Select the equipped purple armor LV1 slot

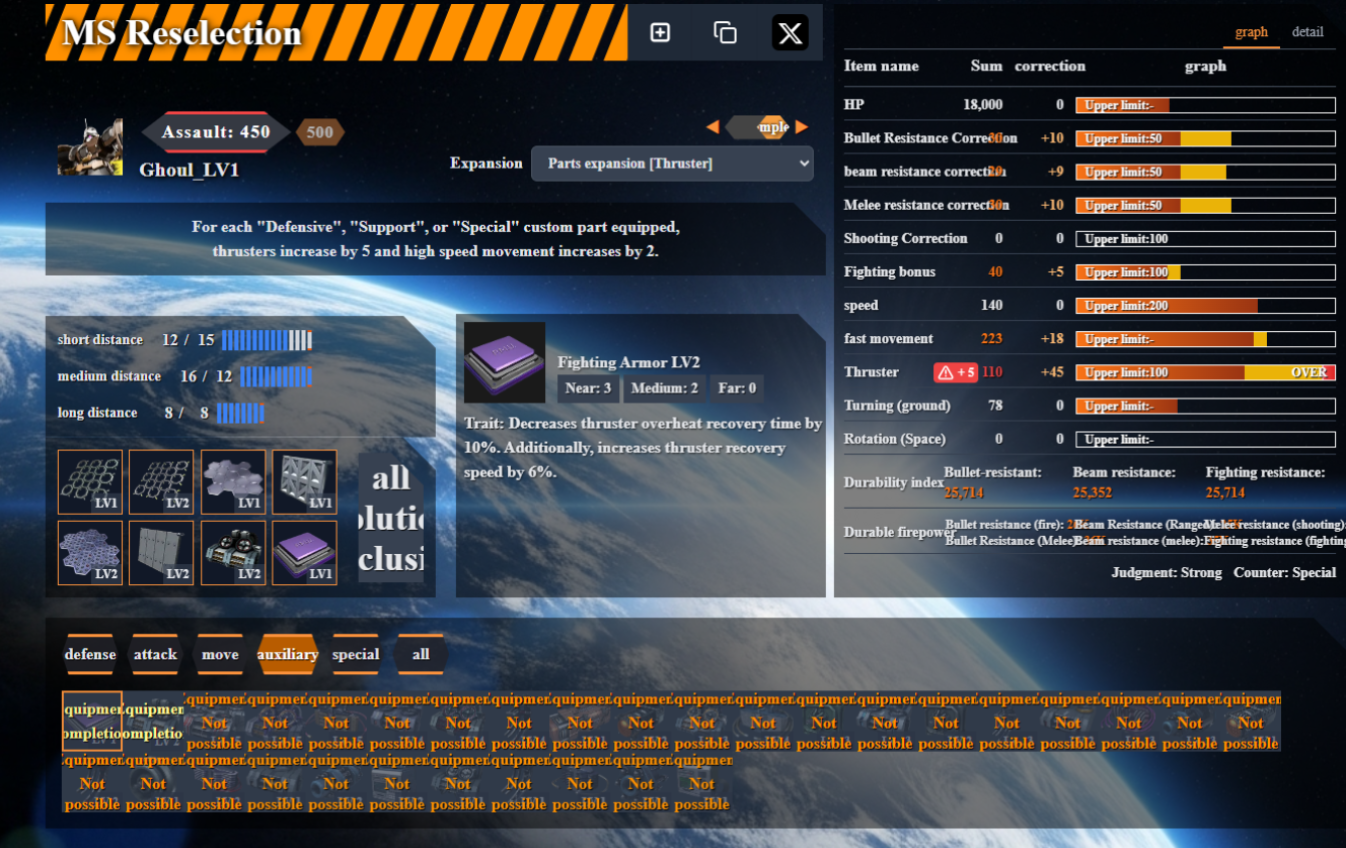[x=304, y=553]
